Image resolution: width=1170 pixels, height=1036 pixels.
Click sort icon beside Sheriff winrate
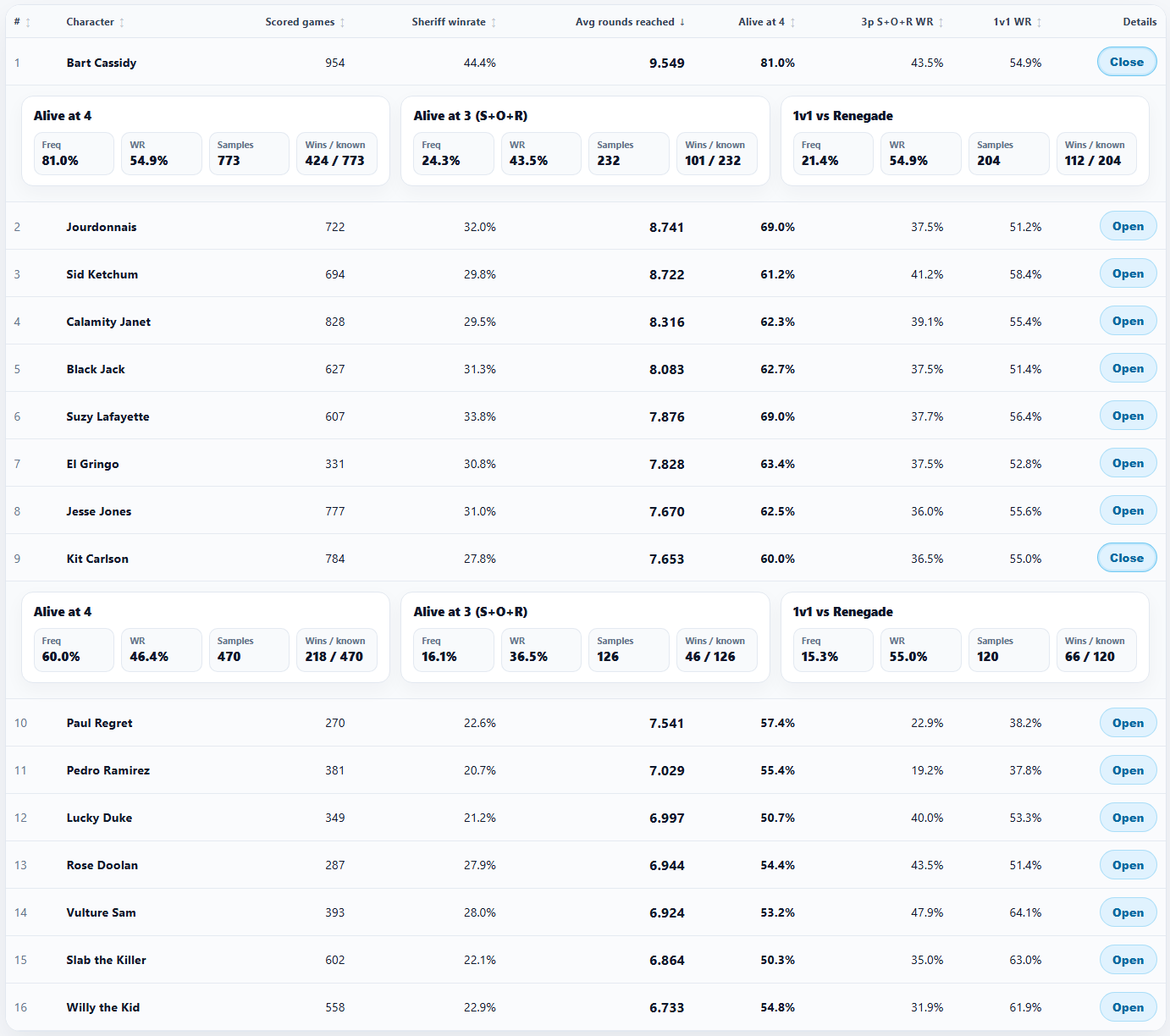(x=494, y=23)
